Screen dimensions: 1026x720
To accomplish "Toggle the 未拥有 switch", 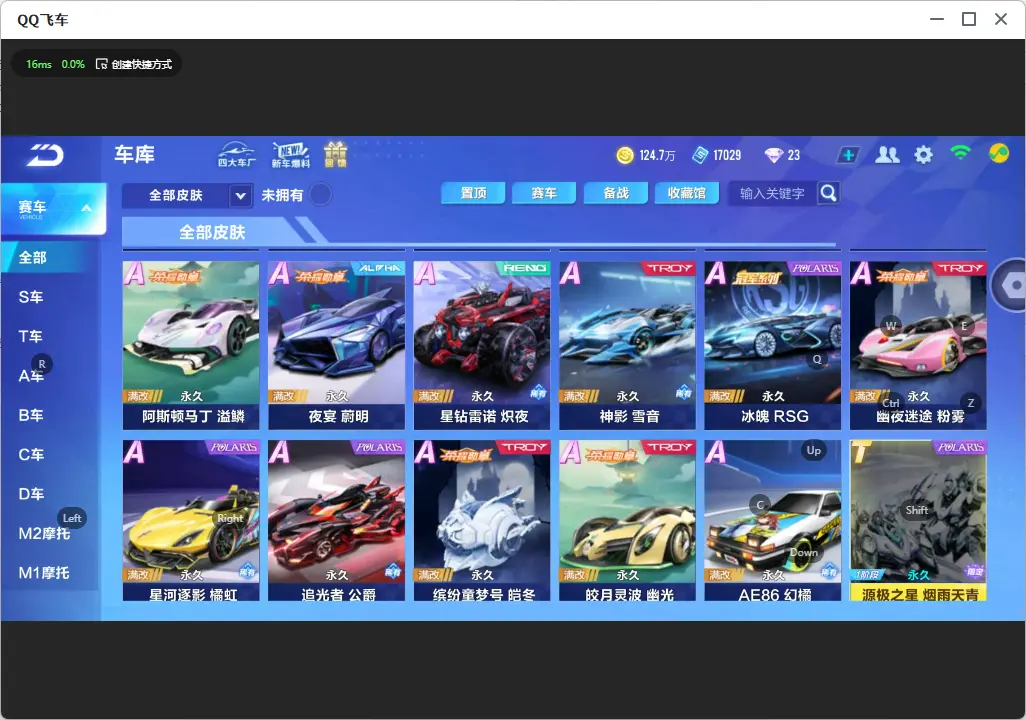I will pyautogui.click(x=321, y=194).
